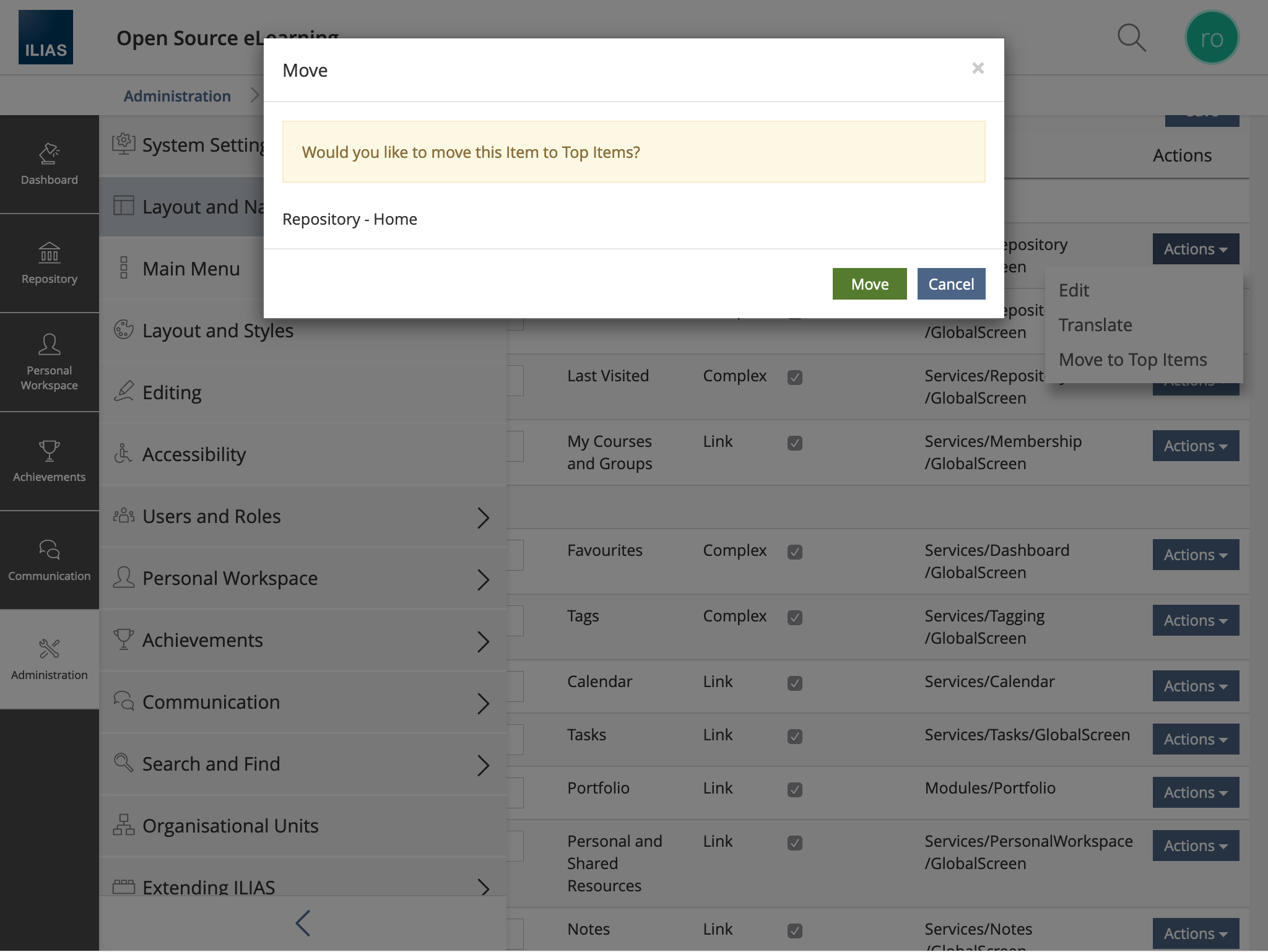Click the Cancel button in dialog
This screenshot has height=952, width=1268.
tap(951, 284)
